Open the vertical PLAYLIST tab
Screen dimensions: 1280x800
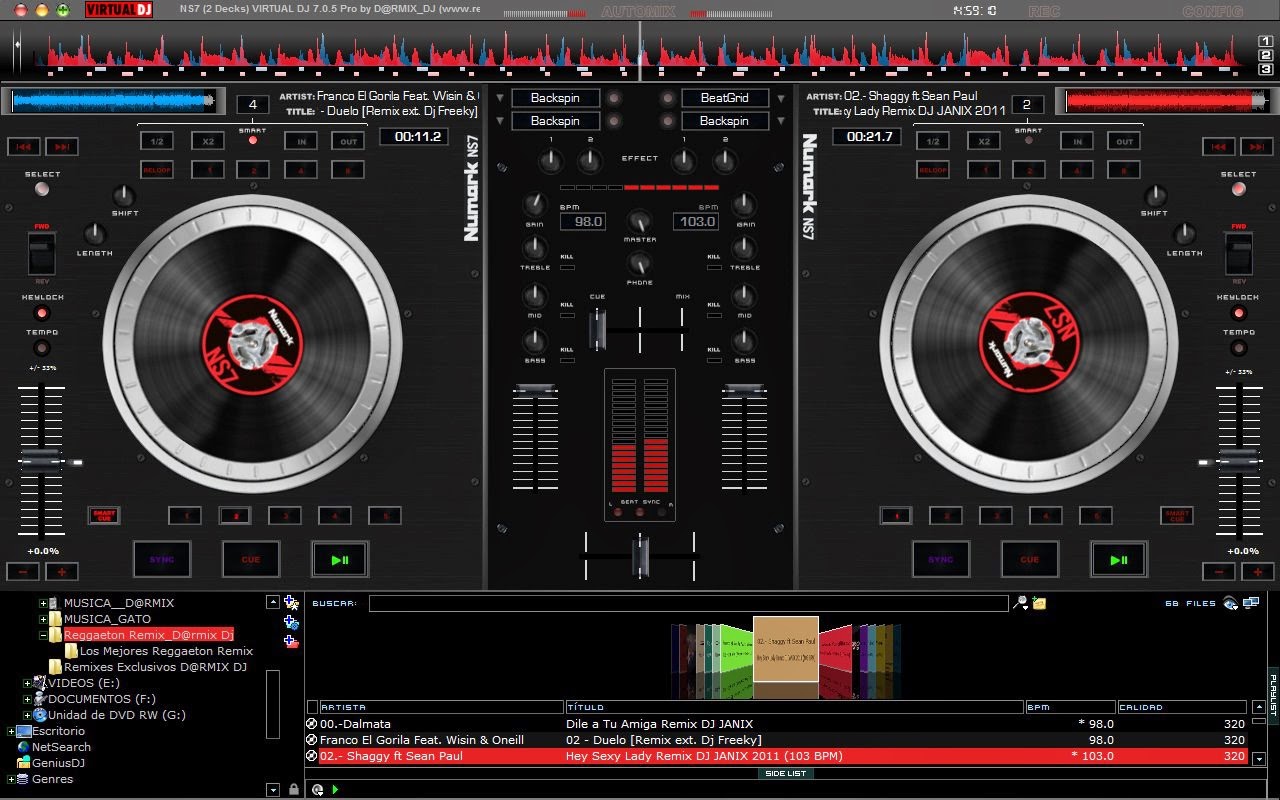(x=1273, y=694)
